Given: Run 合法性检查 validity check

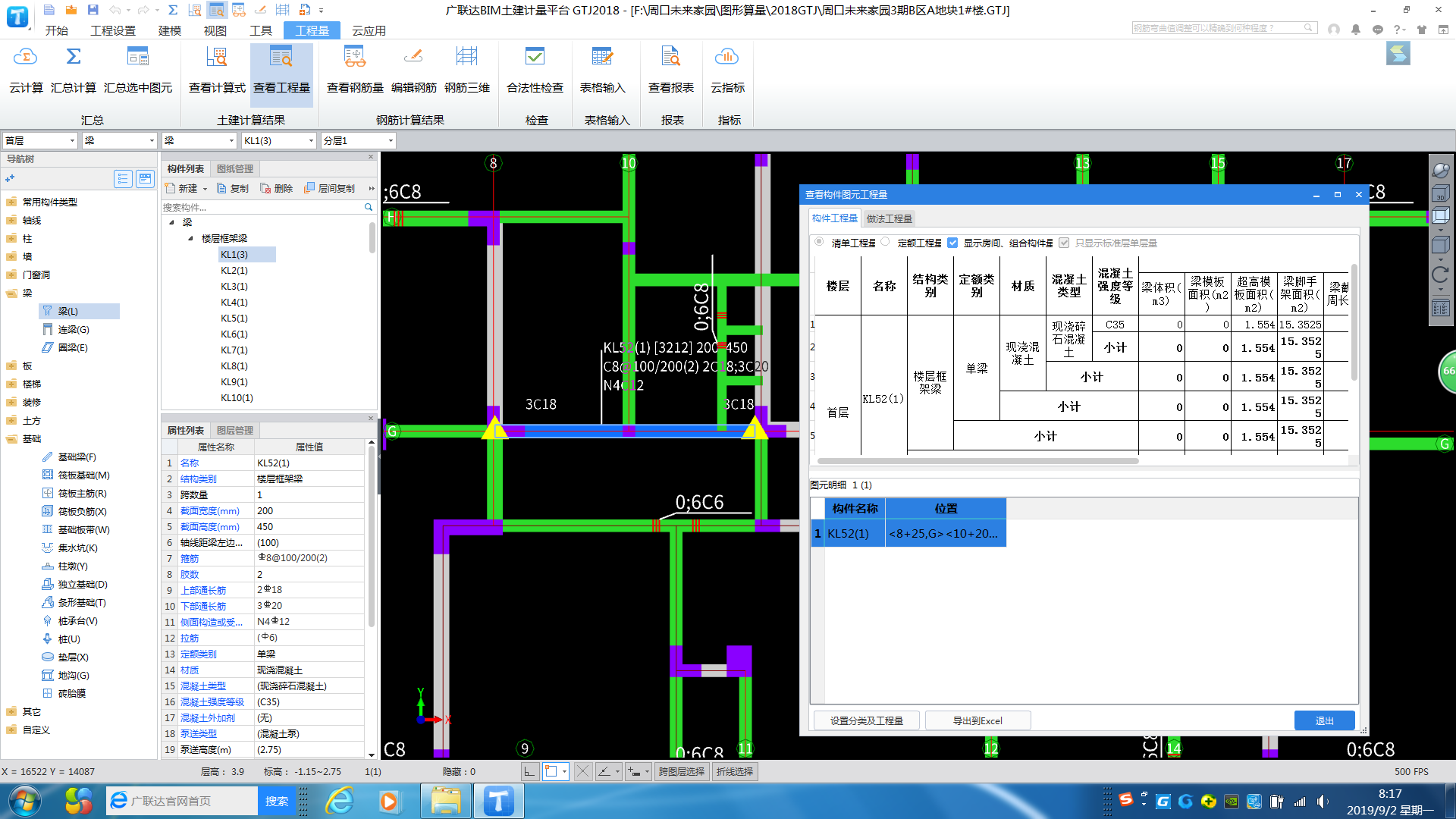Looking at the screenshot, I should (x=535, y=70).
